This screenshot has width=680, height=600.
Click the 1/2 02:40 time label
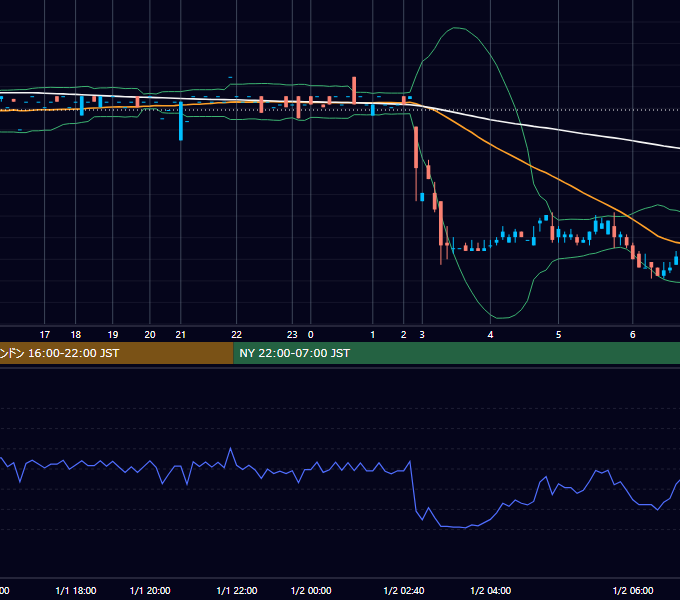click(x=404, y=590)
